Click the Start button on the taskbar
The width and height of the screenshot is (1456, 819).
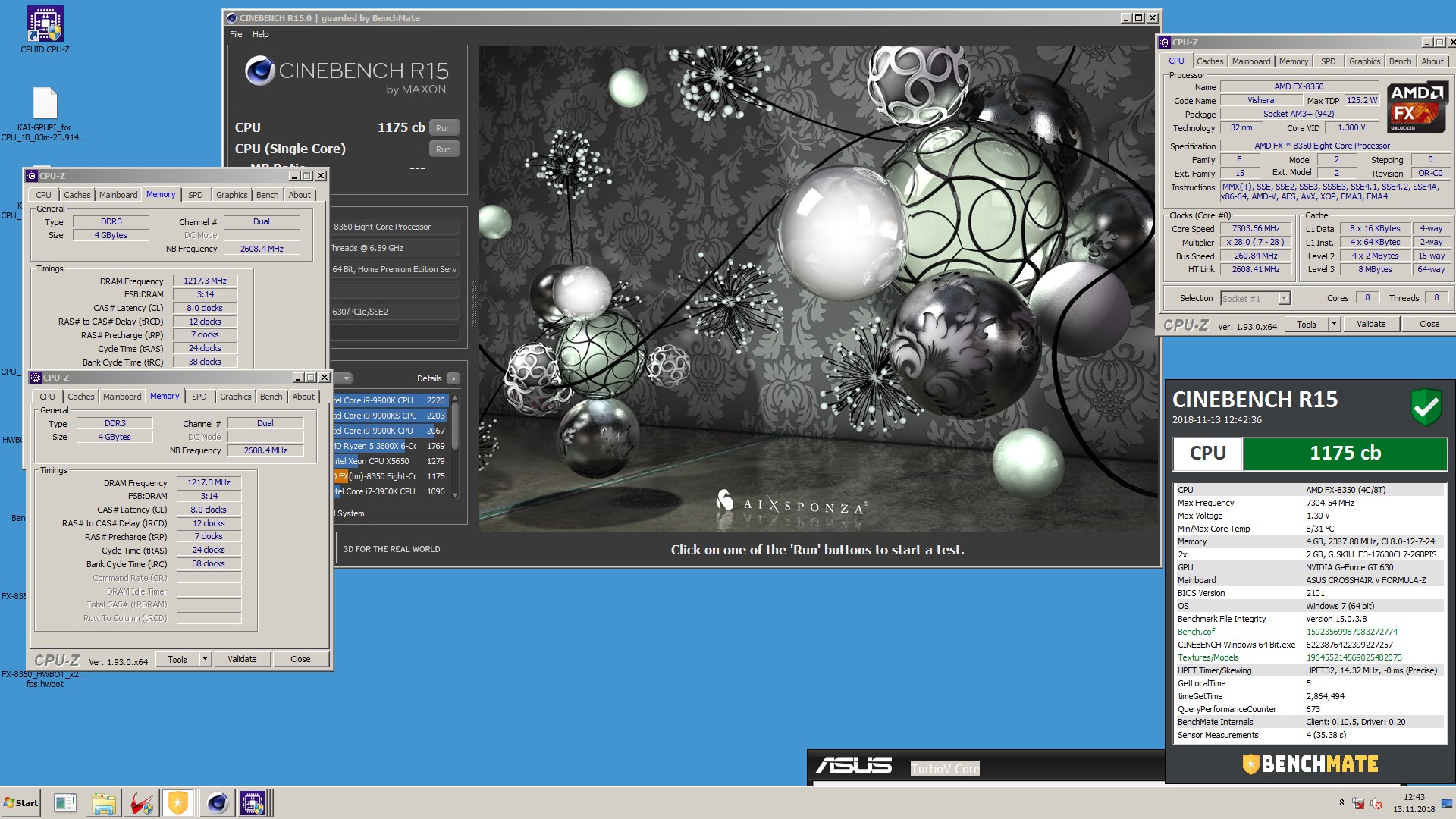pyautogui.click(x=21, y=802)
